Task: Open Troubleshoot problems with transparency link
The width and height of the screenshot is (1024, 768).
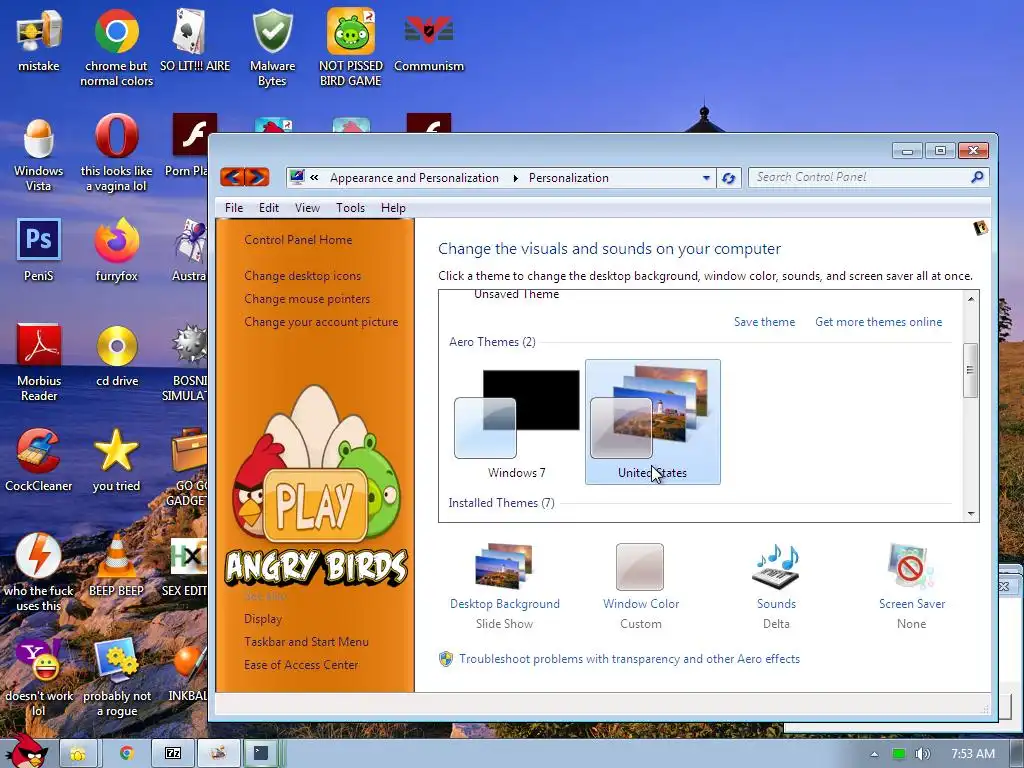Action: pyautogui.click(x=629, y=659)
